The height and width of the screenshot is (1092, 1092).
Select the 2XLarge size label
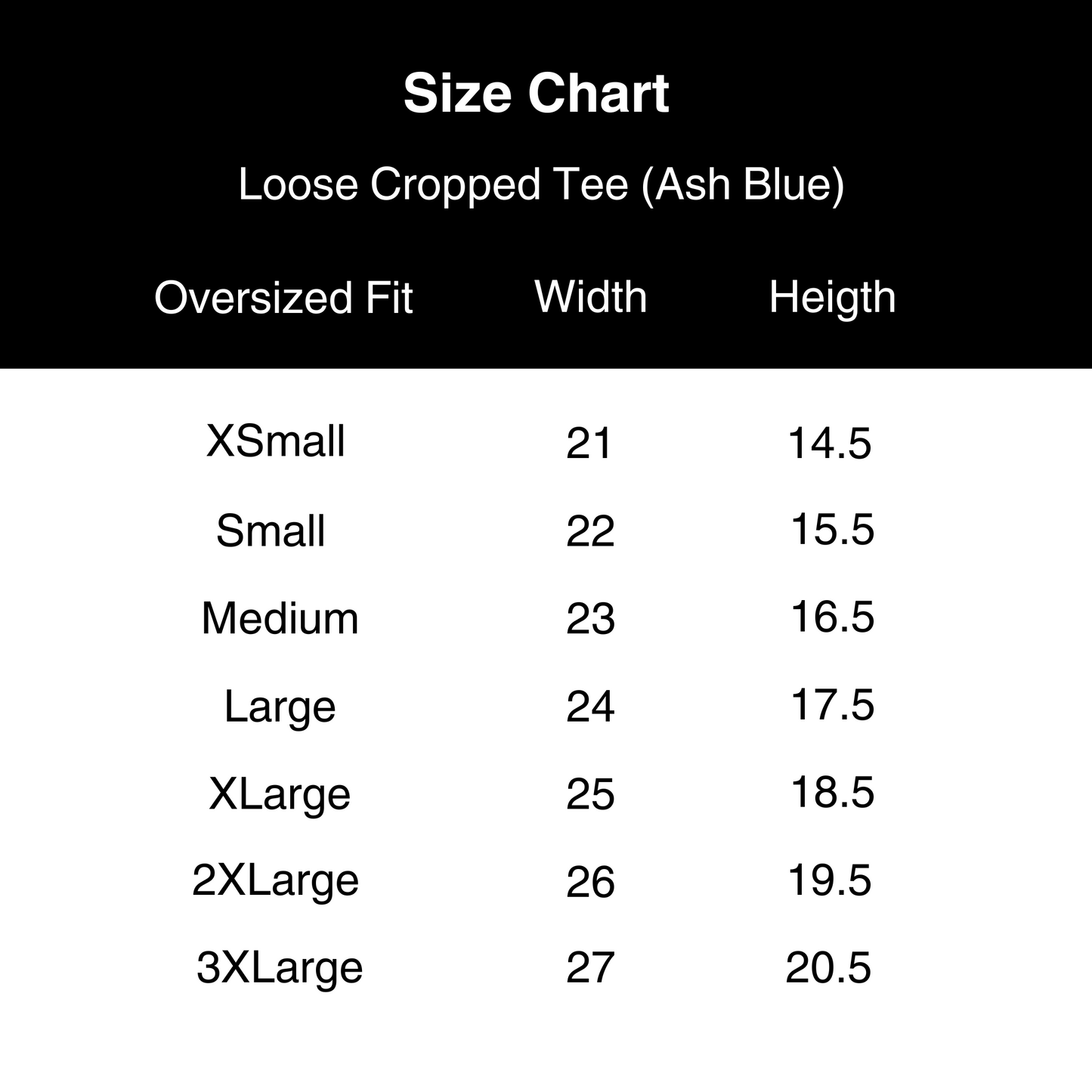click(x=276, y=881)
